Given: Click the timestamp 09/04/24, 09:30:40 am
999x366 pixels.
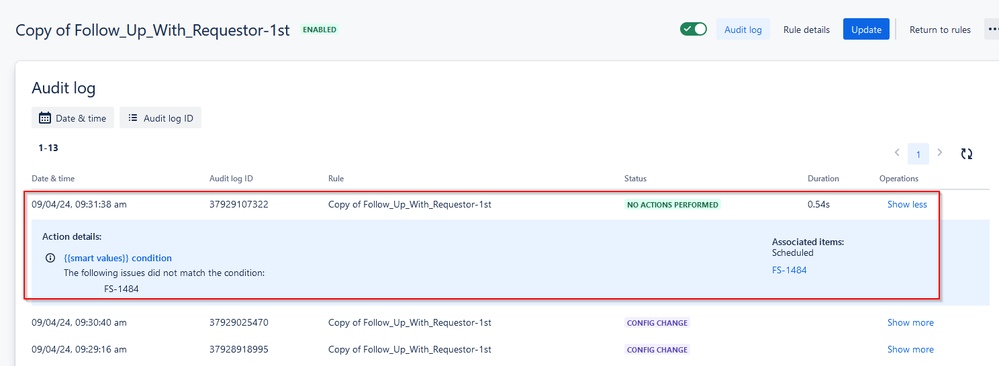Looking at the screenshot, I should (79, 323).
